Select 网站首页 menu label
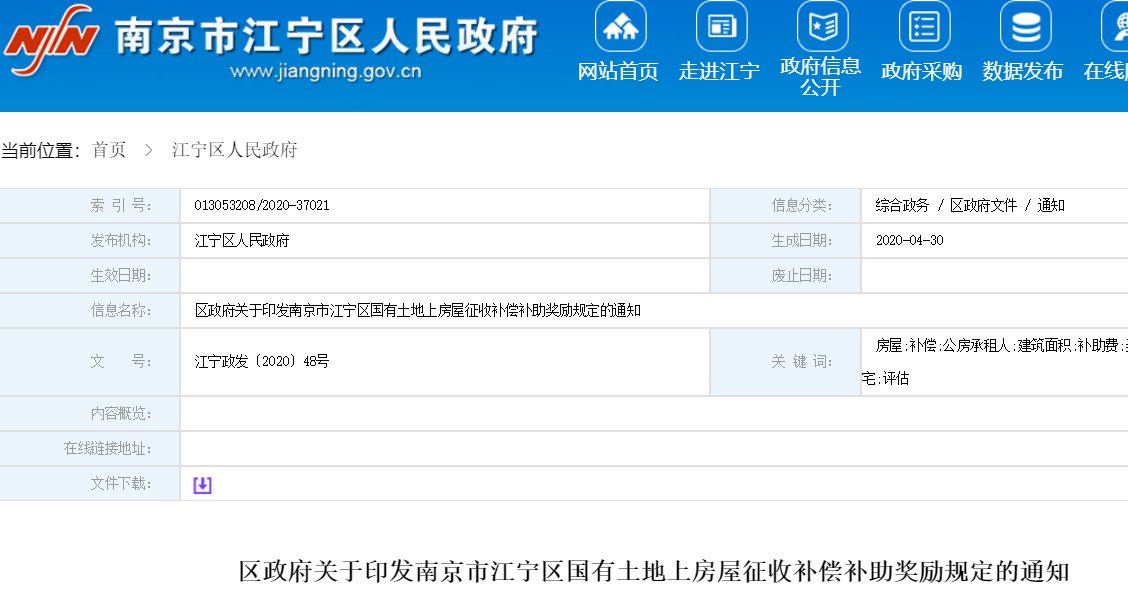Viewport: 1128px width, 592px height. 618,71
